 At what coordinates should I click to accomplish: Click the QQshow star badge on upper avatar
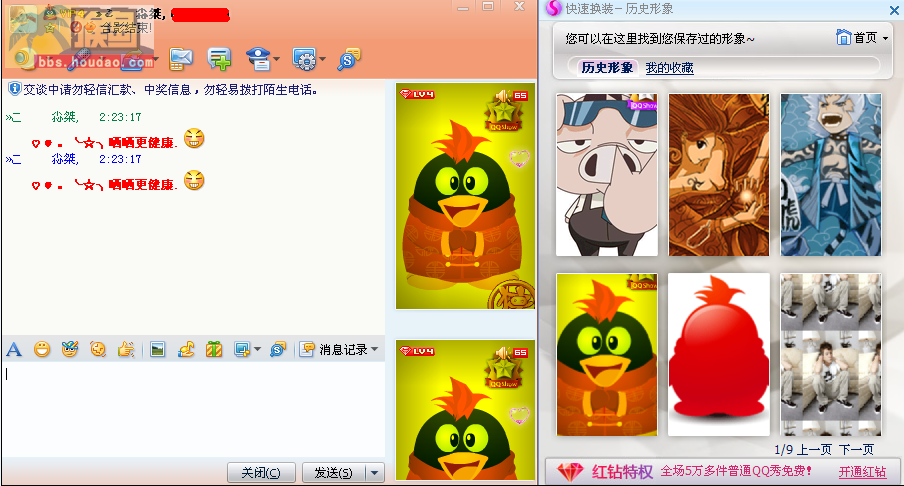click(x=504, y=116)
